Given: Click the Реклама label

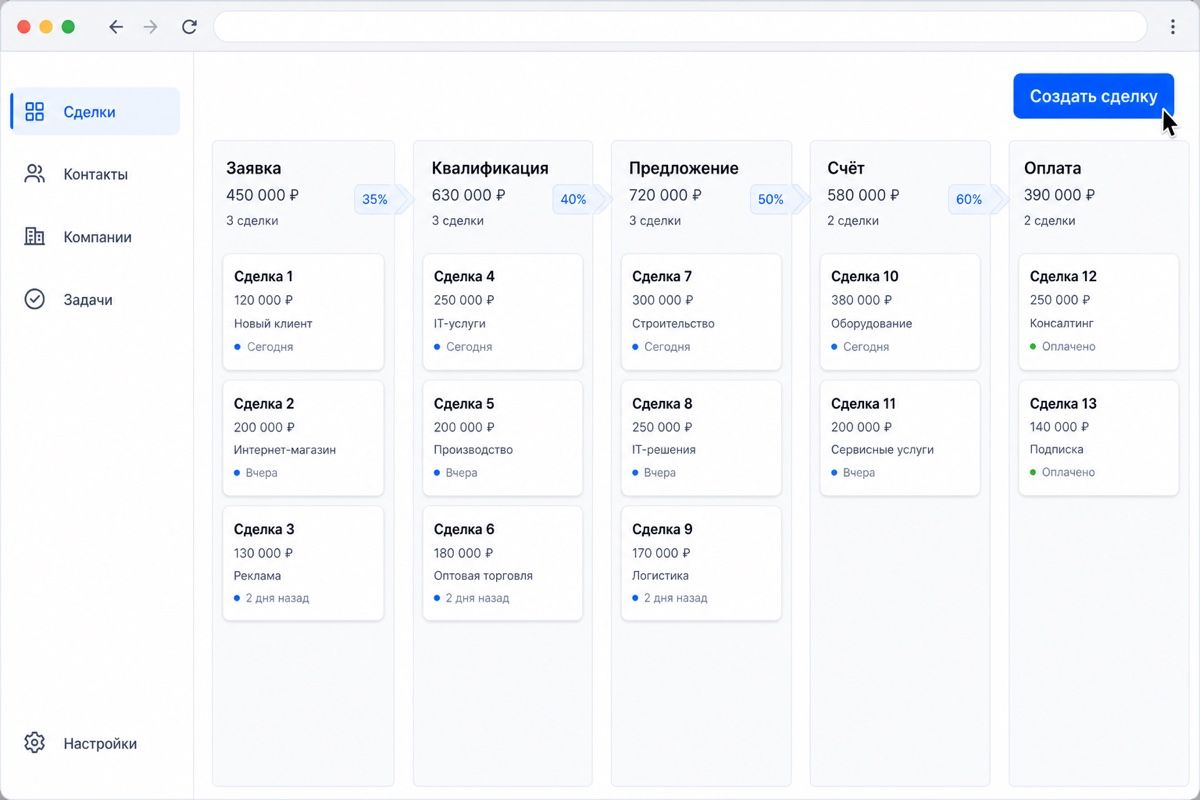Looking at the screenshot, I should coord(258,576).
